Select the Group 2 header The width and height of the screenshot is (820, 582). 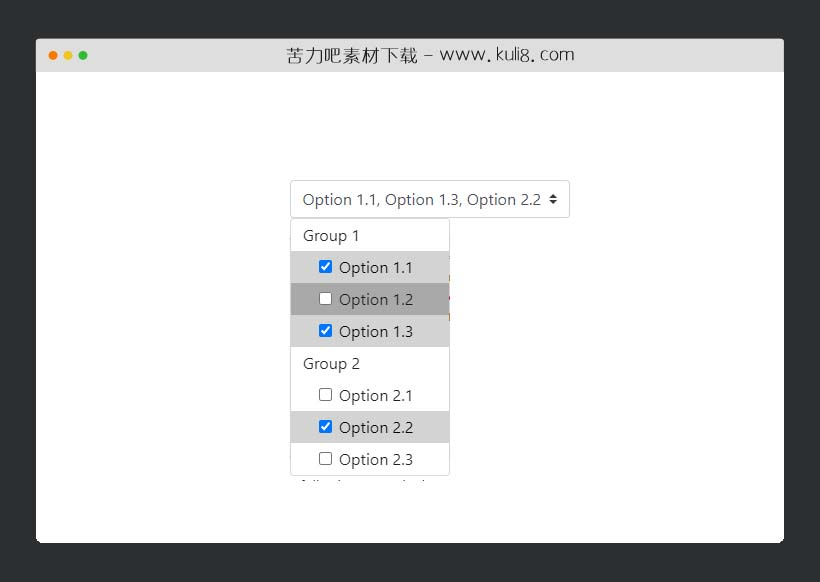(331, 364)
